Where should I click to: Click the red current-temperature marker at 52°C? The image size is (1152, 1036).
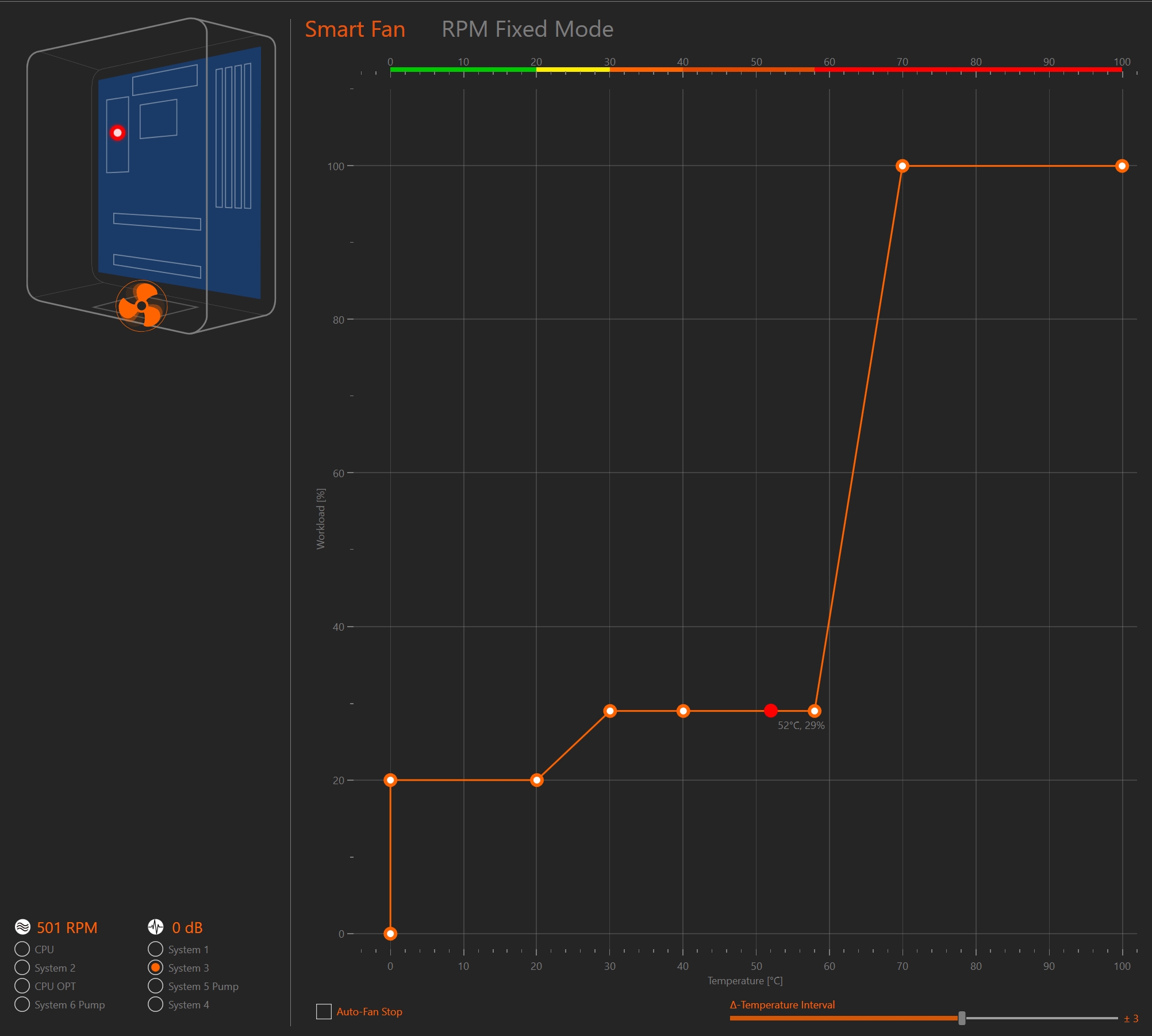[x=771, y=711]
